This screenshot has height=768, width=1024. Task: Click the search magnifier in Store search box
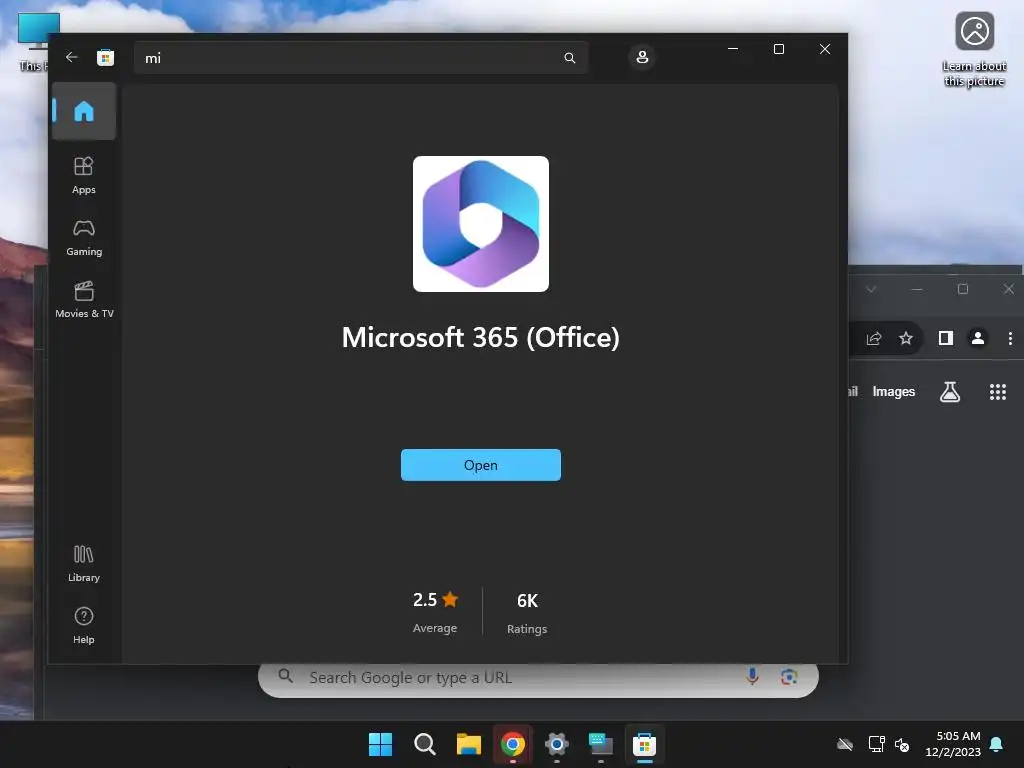(569, 58)
